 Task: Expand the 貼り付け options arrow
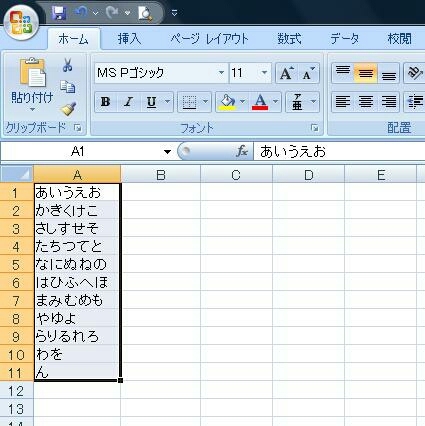pos(32,109)
